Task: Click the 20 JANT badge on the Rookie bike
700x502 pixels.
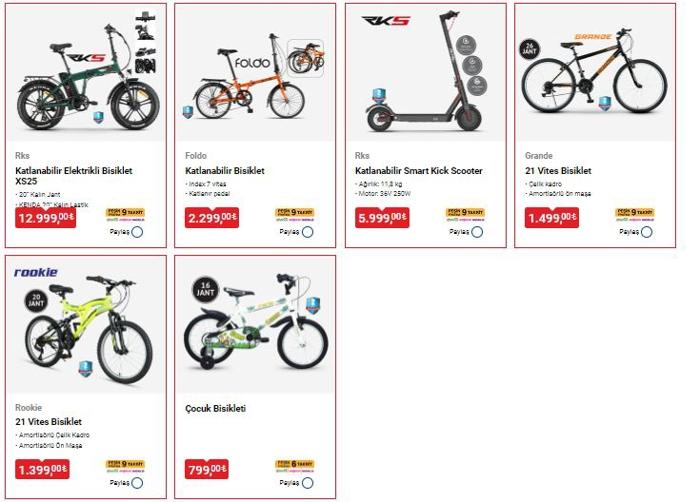Action: click(x=36, y=301)
